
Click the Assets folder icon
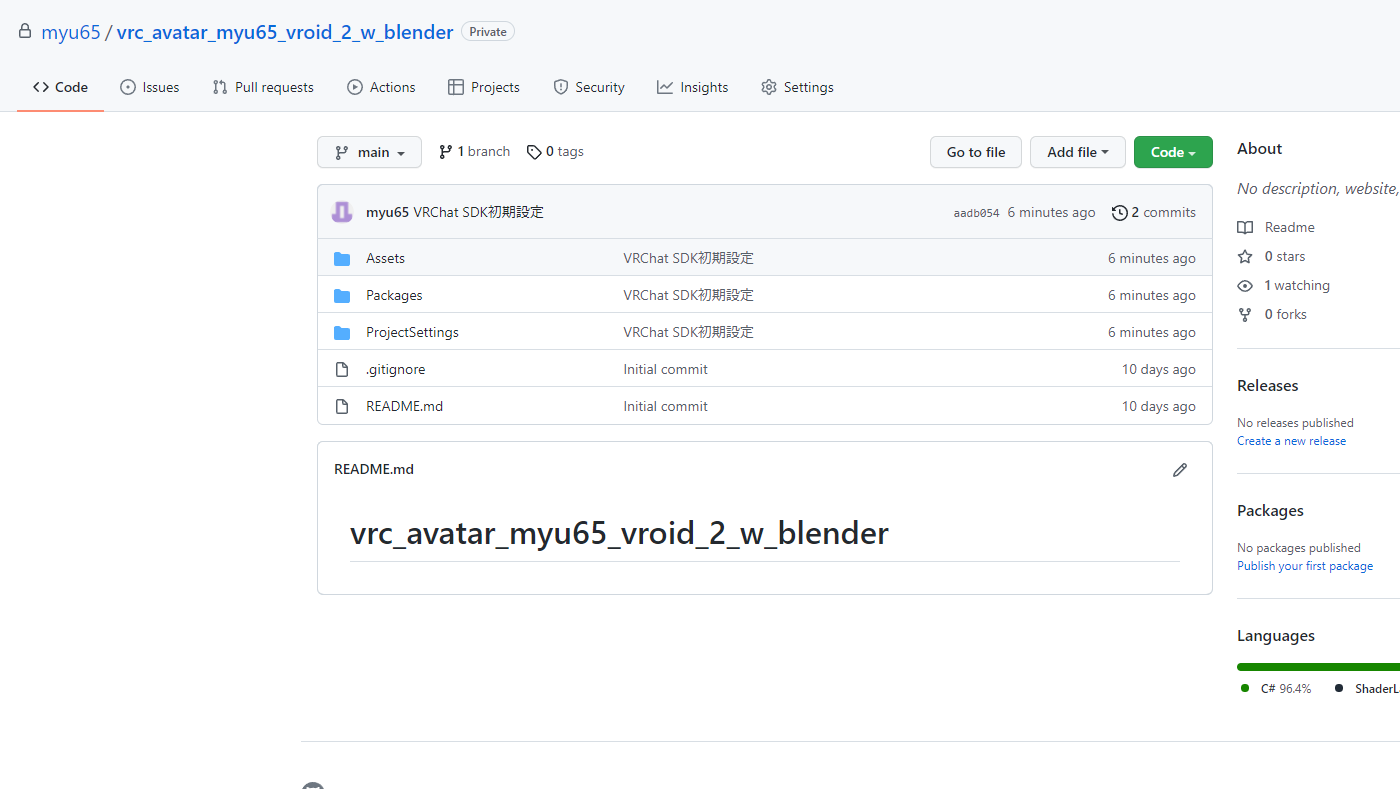click(x=342, y=258)
